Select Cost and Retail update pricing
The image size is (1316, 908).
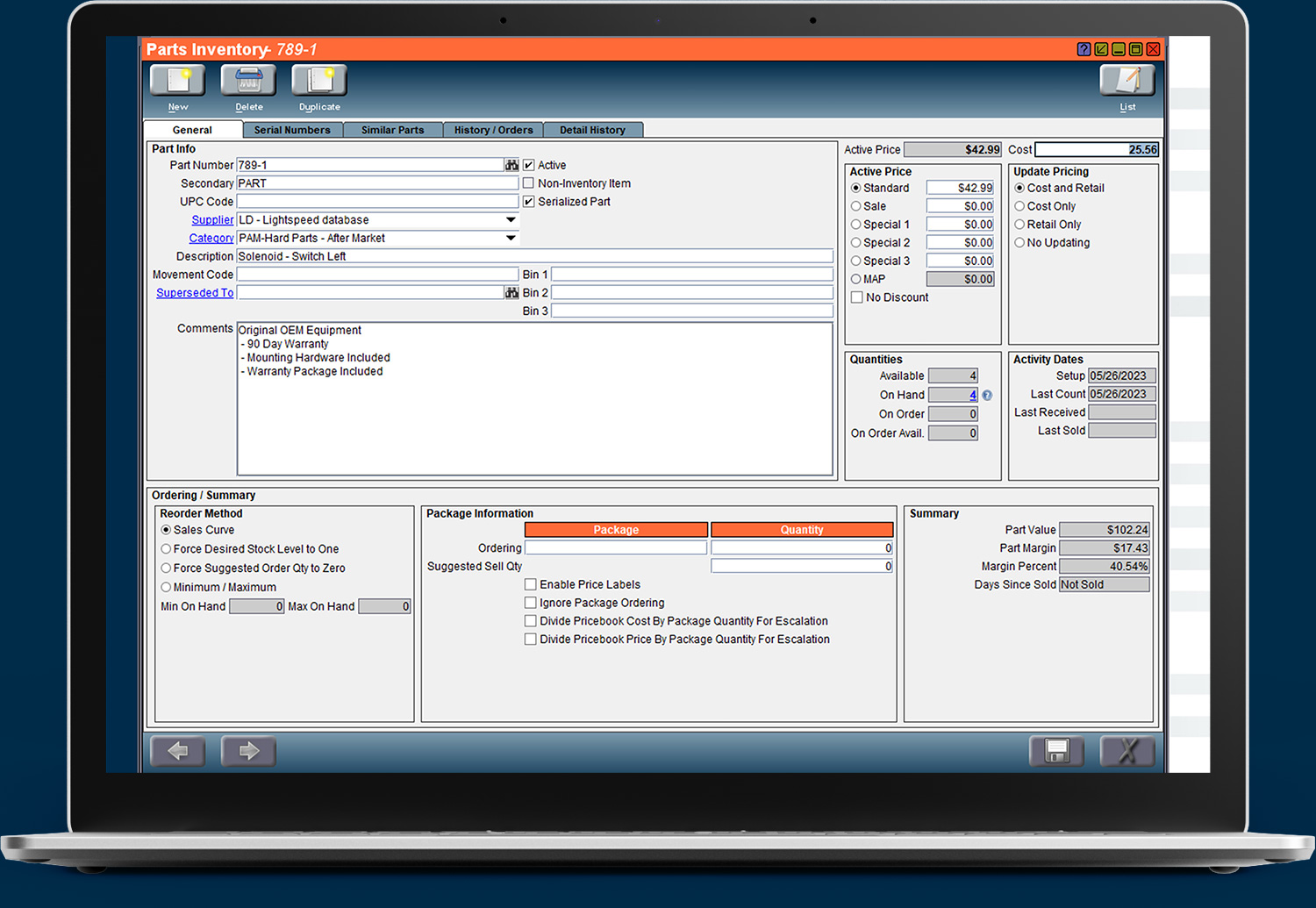[x=1019, y=188]
